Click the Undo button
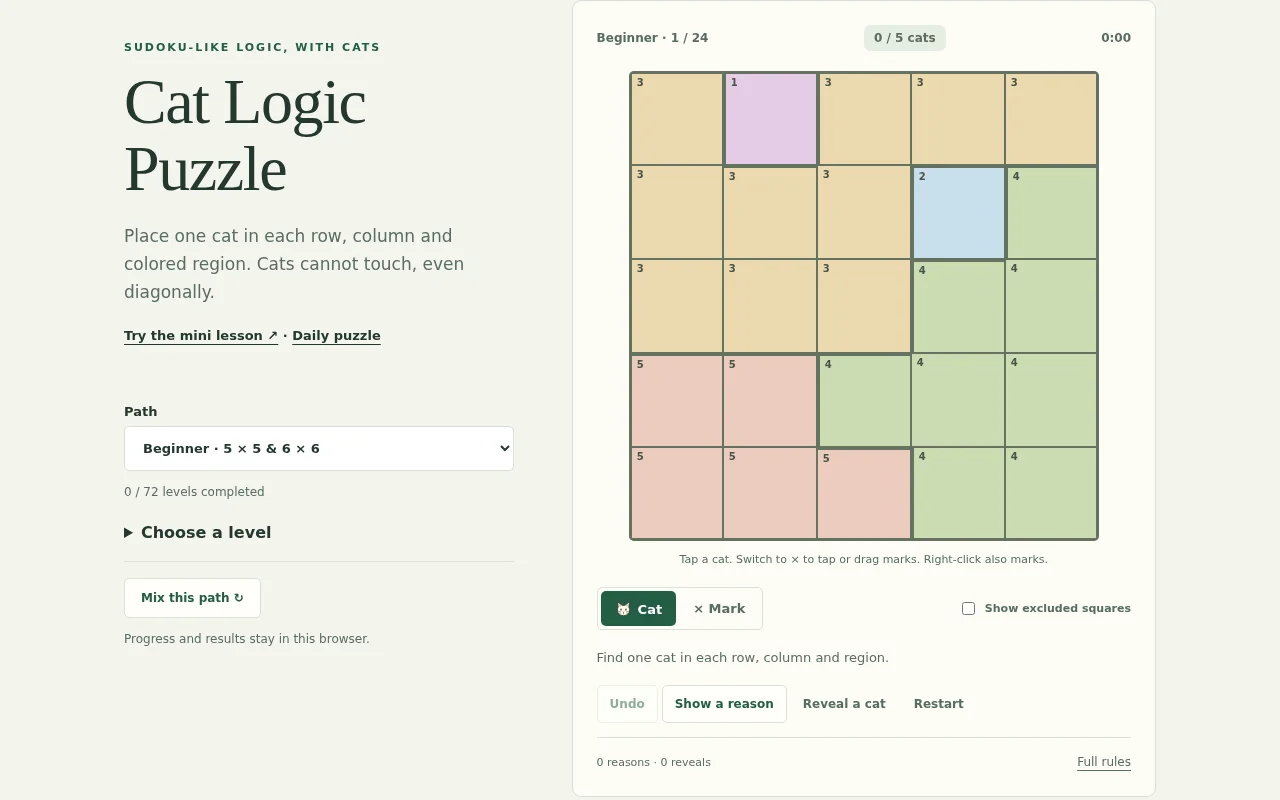The width and height of the screenshot is (1280, 800). click(627, 704)
